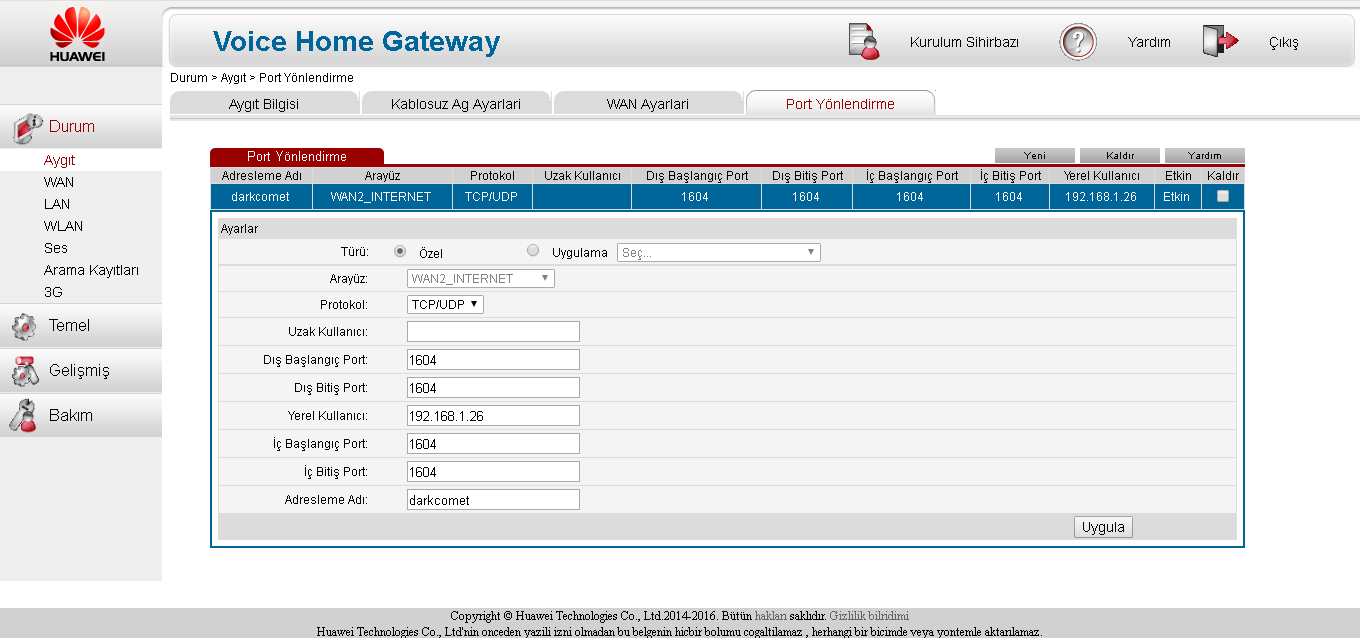1360x638 pixels.
Task: Click the Kaldır button above table
Action: pos(1120,156)
